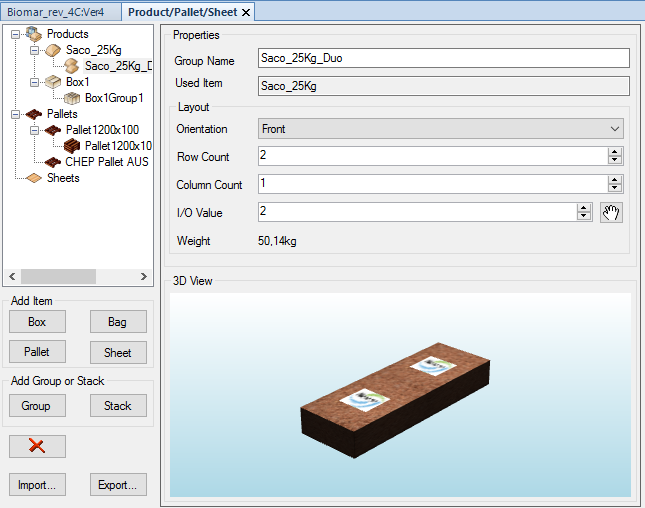
Task: Click the Row Count input field
Action: [x=433, y=156]
